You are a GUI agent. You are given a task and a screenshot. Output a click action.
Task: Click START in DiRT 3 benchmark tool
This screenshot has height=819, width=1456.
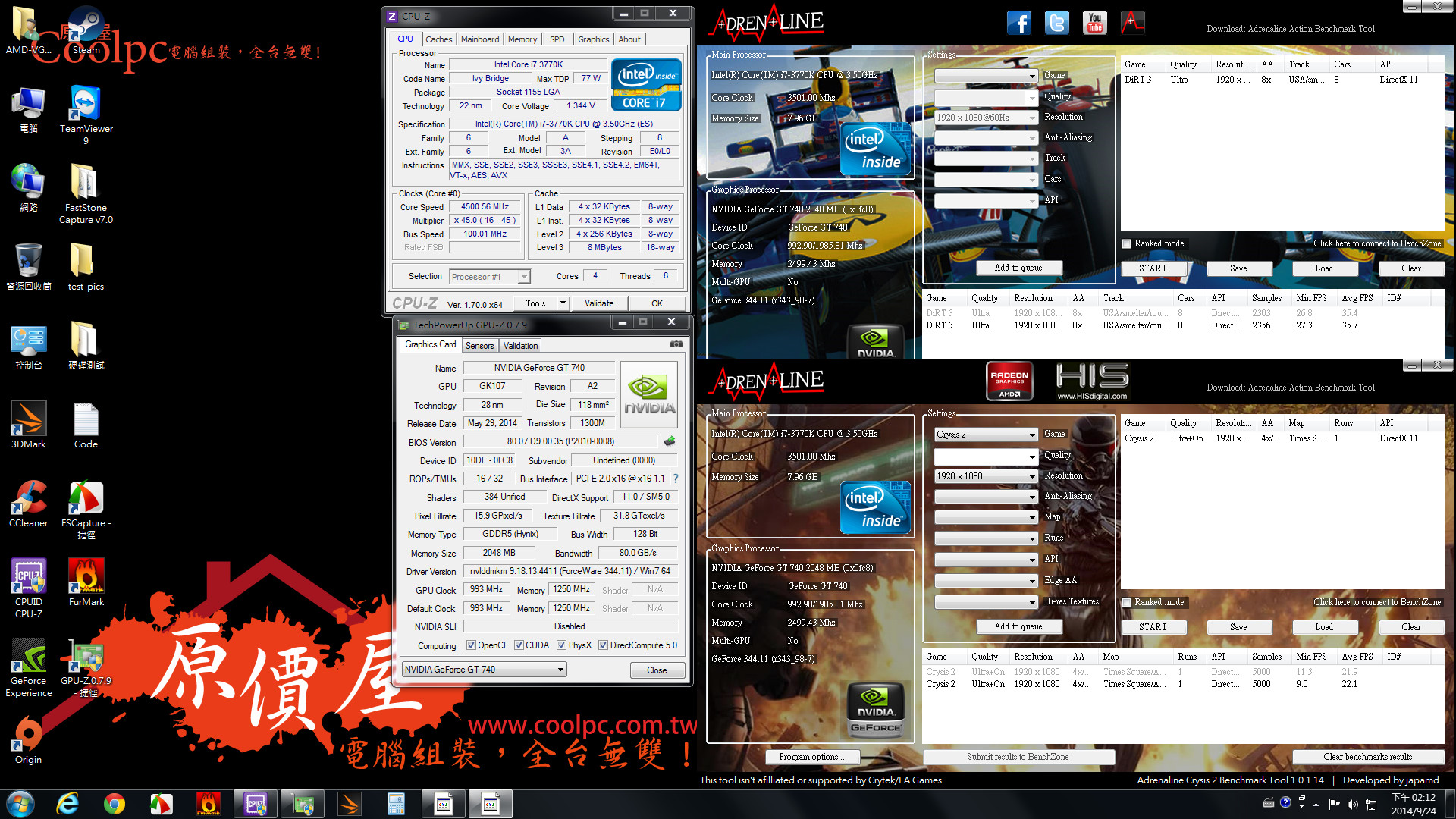1153,268
